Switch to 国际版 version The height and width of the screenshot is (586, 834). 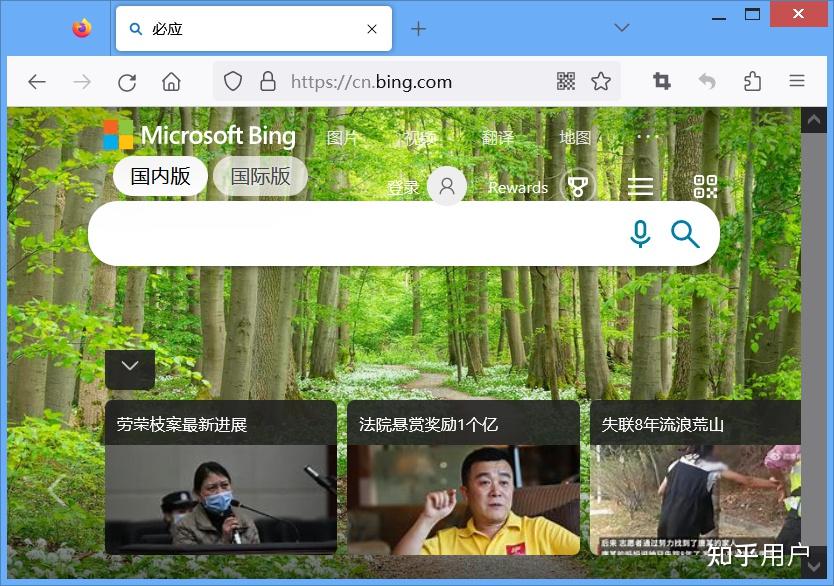point(259,175)
